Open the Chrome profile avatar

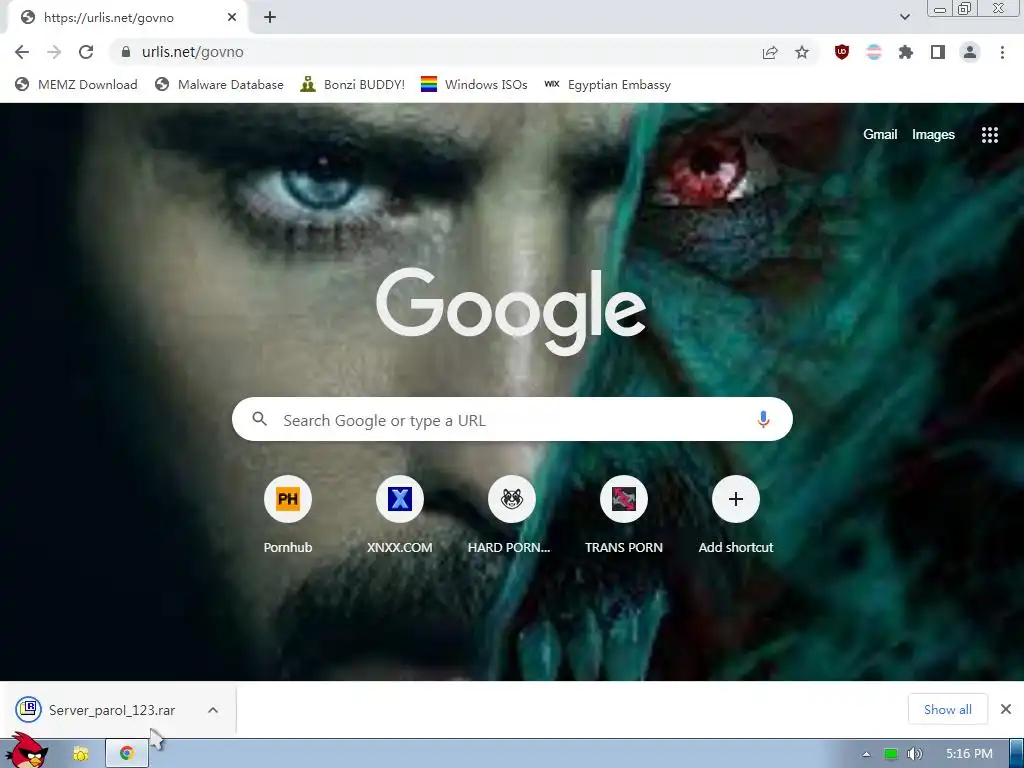coord(970,52)
